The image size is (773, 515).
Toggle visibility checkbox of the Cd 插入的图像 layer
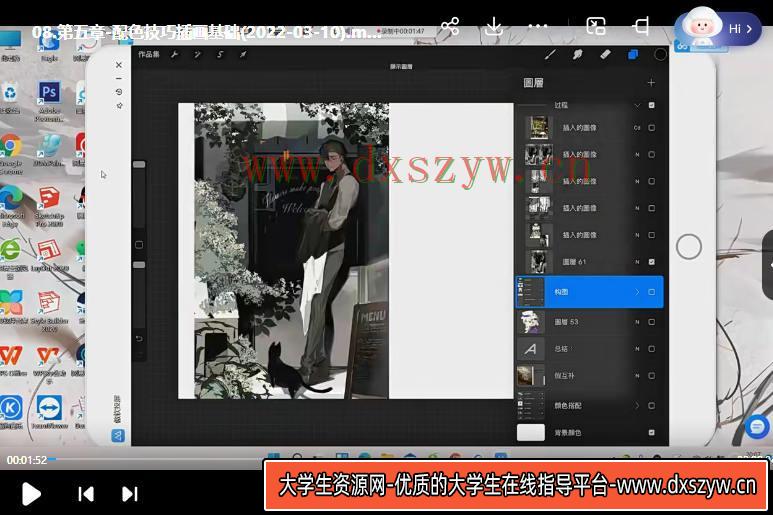(651, 128)
